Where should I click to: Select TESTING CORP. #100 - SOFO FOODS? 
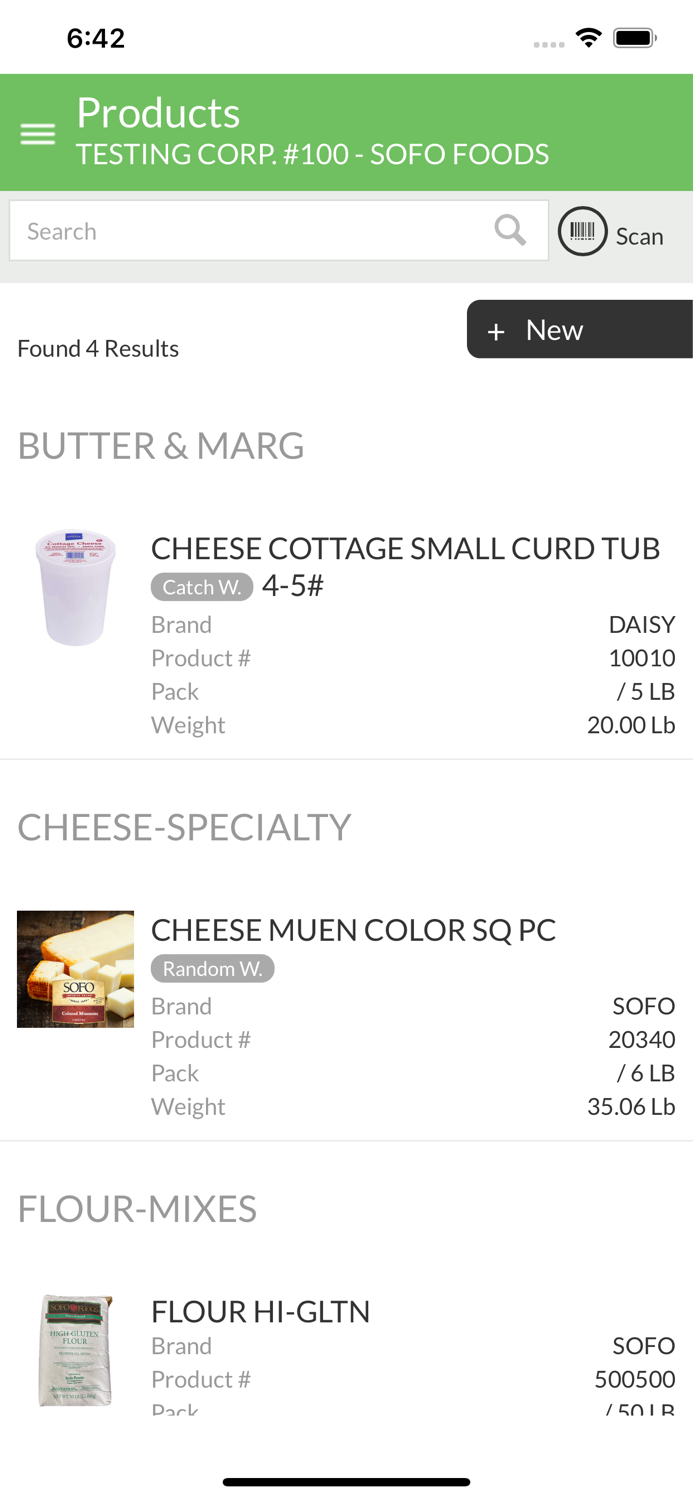tap(311, 154)
